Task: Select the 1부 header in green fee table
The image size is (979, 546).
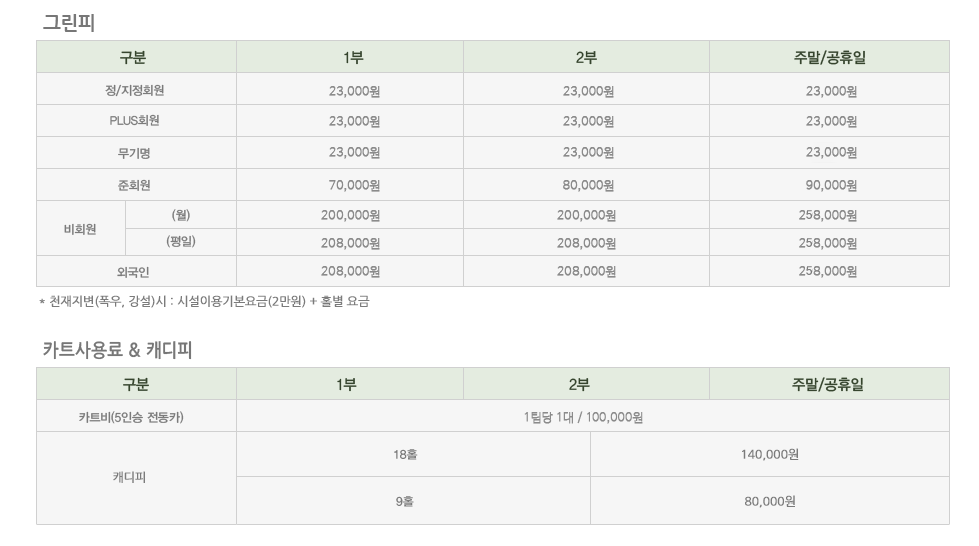Action: (353, 57)
